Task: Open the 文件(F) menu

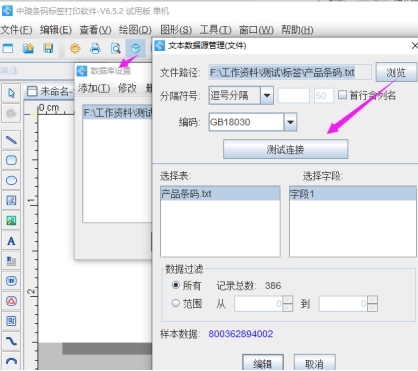Action: click(16, 30)
